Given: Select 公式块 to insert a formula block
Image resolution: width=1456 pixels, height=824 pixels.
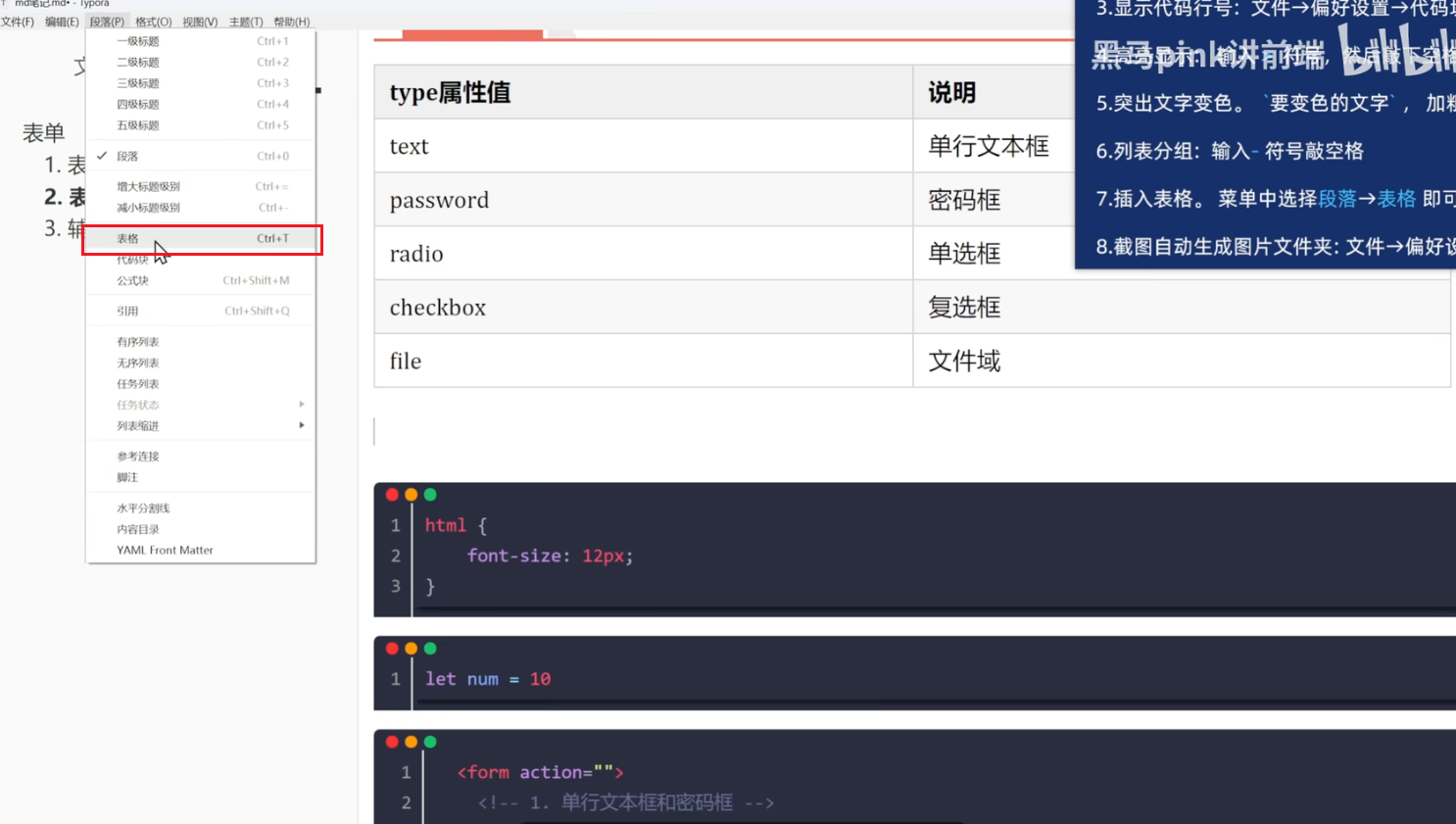Looking at the screenshot, I should pos(131,280).
